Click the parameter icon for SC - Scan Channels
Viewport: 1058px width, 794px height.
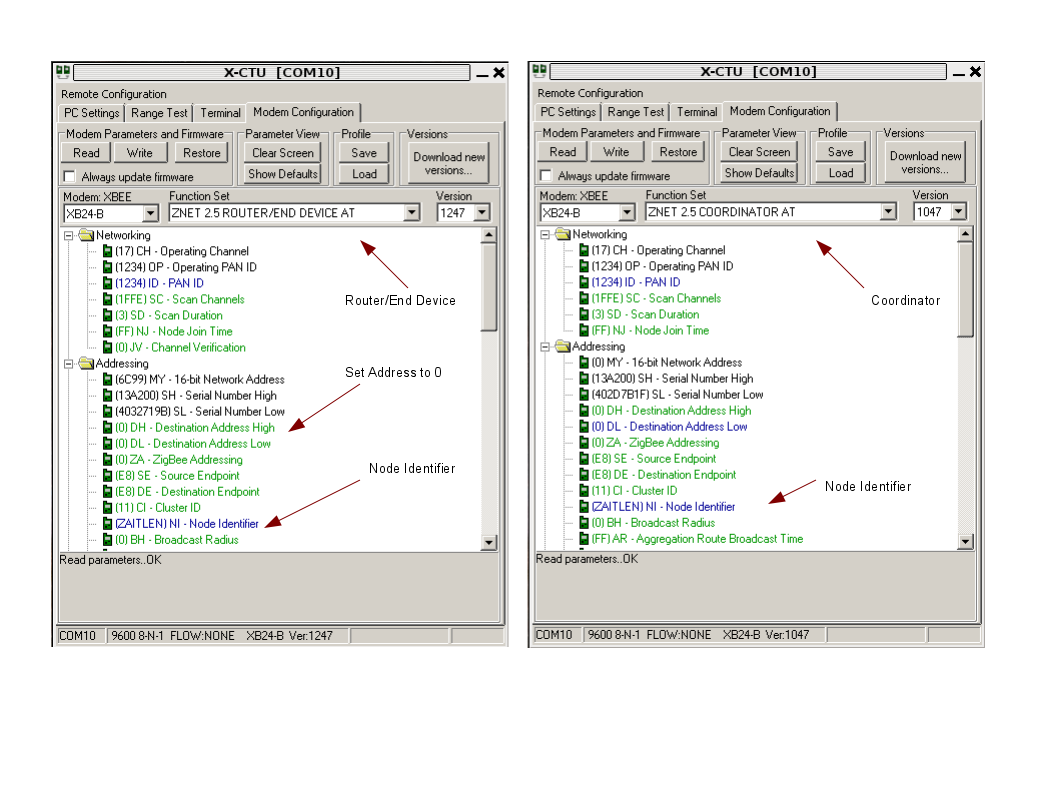[x=106, y=298]
